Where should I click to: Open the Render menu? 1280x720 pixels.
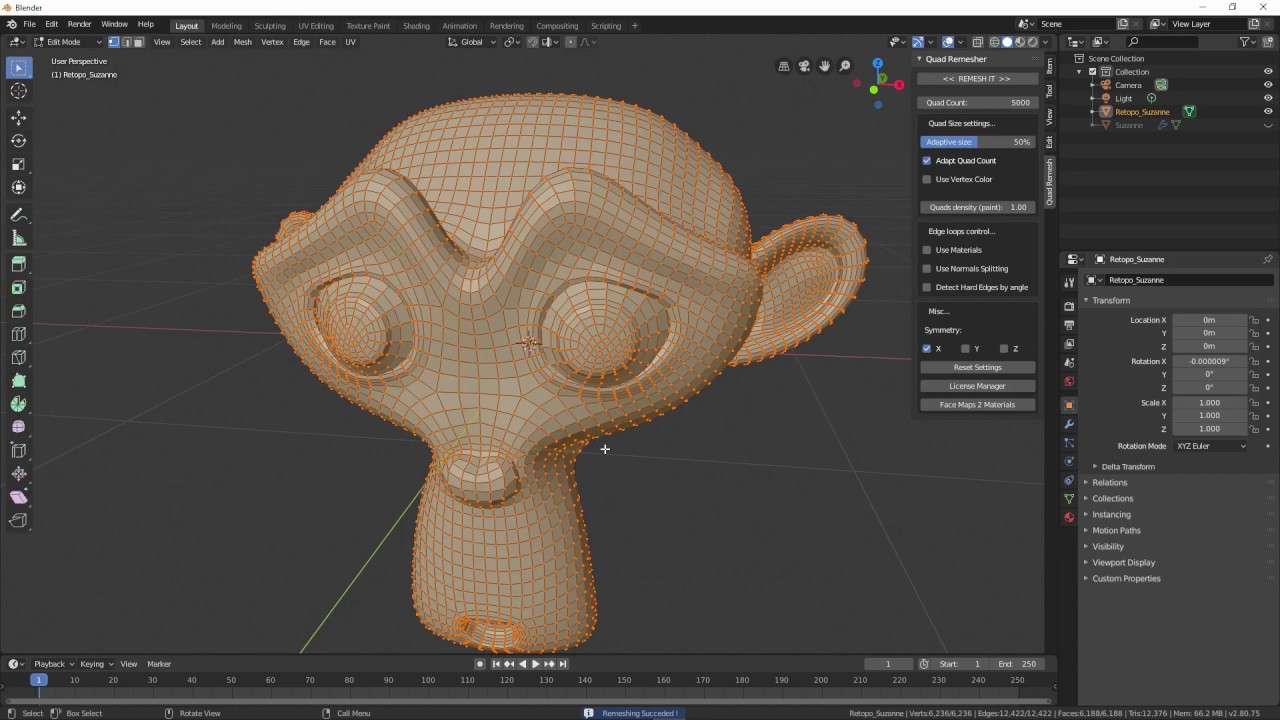click(80, 24)
